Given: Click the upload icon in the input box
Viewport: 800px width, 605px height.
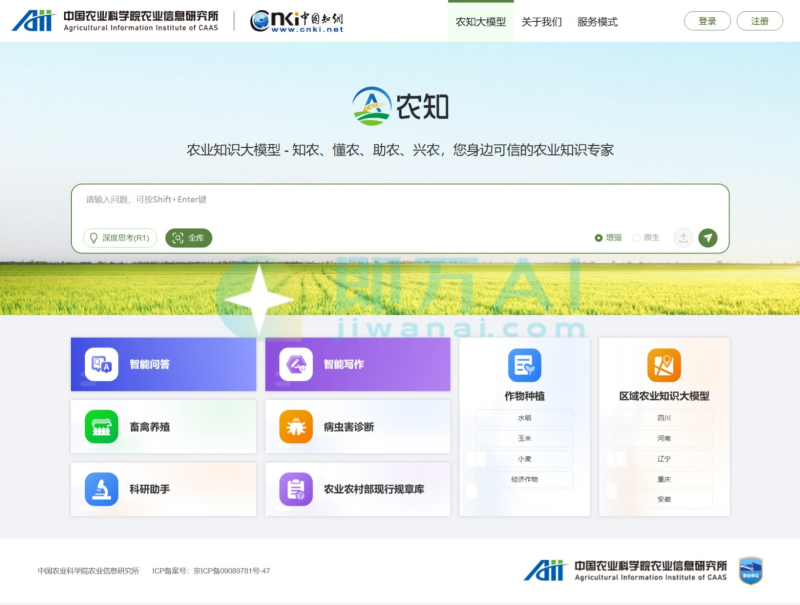Looking at the screenshot, I should coord(683,238).
